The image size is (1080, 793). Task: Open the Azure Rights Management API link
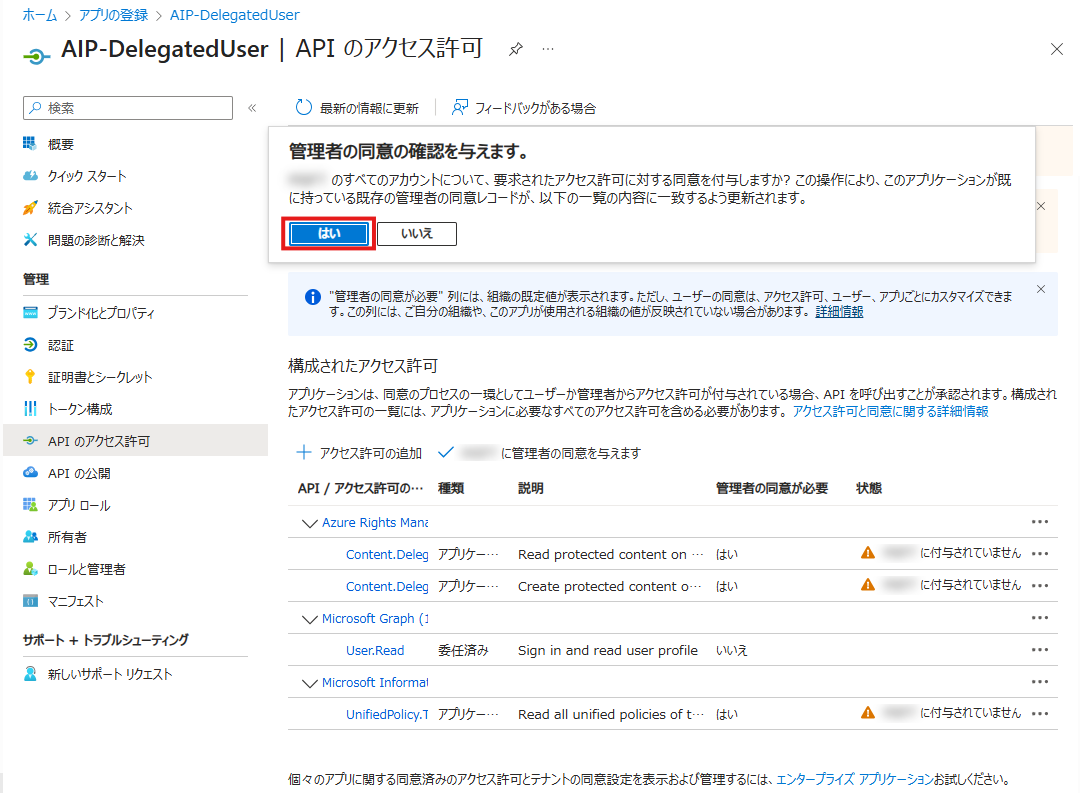coord(375,522)
